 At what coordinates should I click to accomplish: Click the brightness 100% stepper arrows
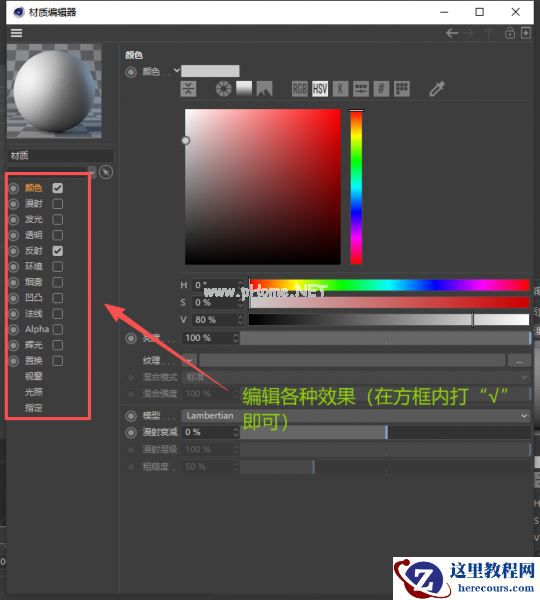point(236,338)
